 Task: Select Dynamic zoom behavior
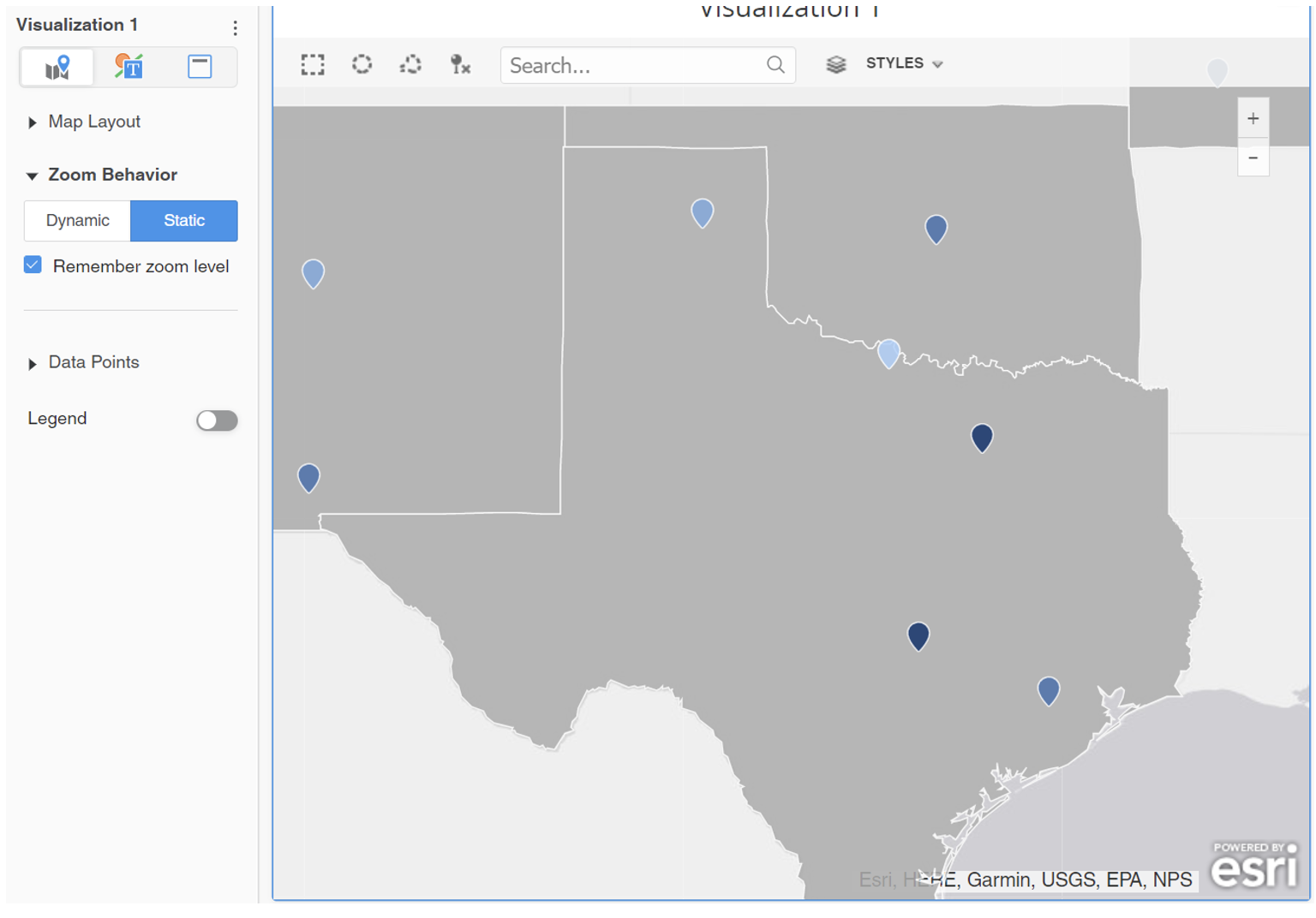[77, 220]
